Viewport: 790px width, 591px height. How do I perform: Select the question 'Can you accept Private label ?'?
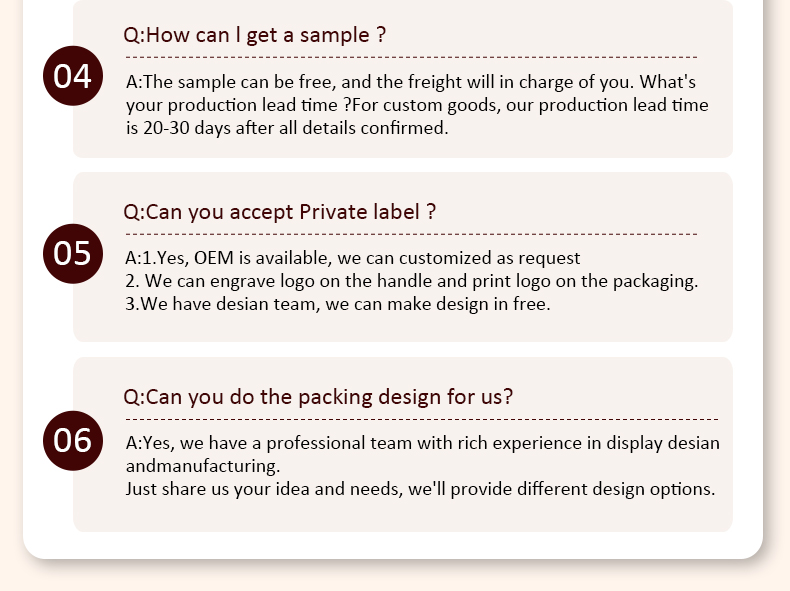[x=280, y=212]
